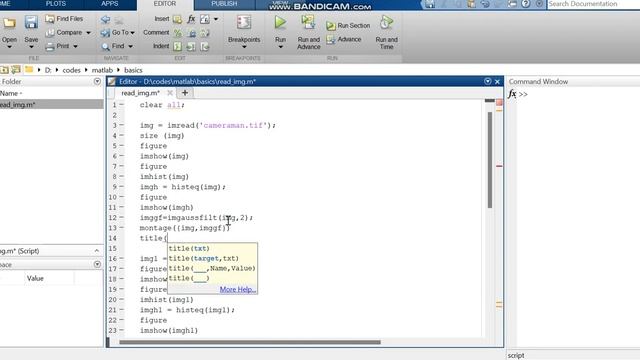Expand the Insert fixed-point dropdown arrow
Viewport: 640px width, 360px height.
coord(216,19)
